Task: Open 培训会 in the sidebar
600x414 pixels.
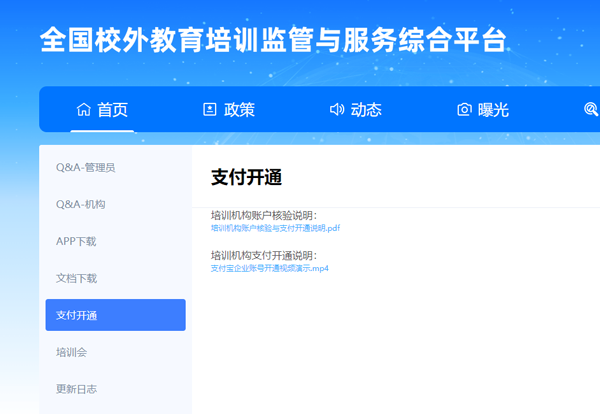Action: (x=73, y=352)
